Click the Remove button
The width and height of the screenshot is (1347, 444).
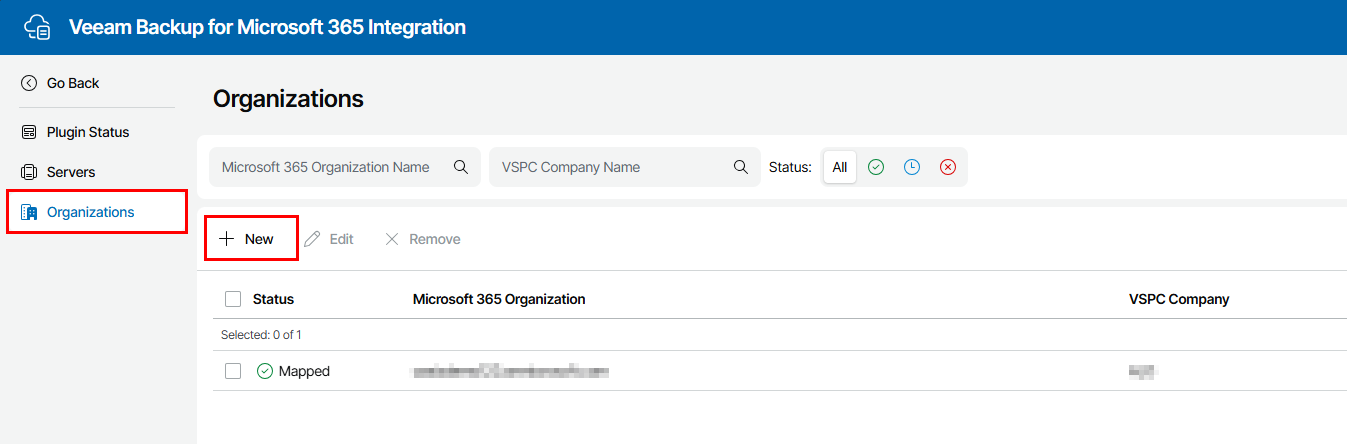pyautogui.click(x=423, y=239)
